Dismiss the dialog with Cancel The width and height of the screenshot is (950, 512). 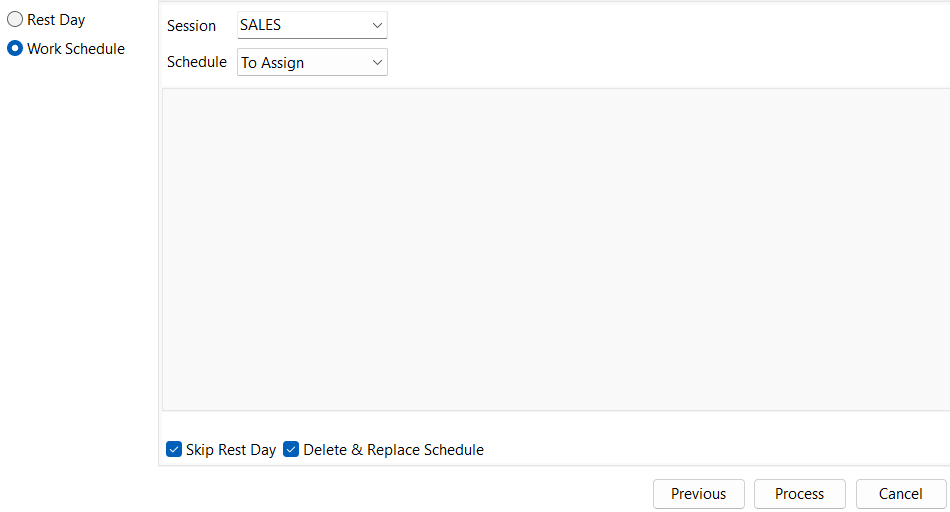coord(900,494)
